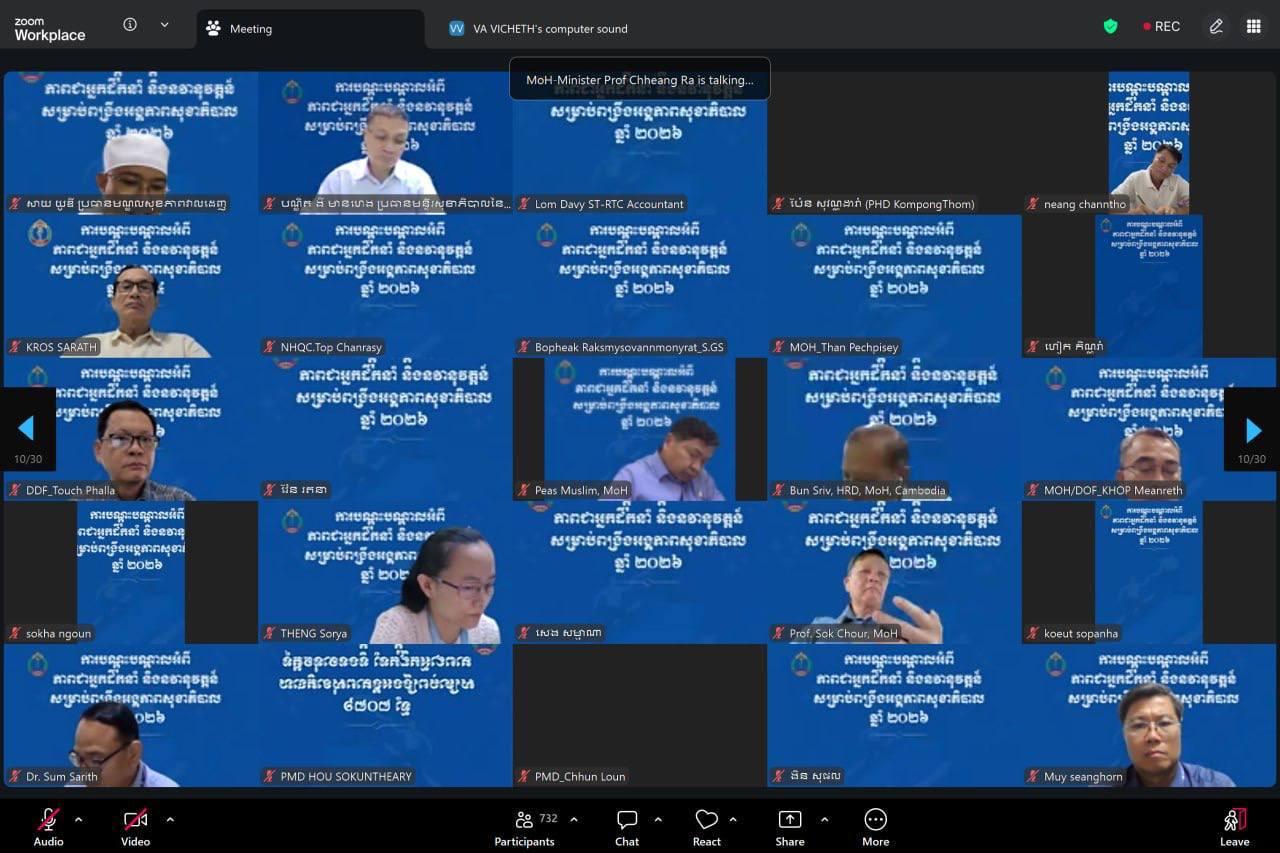
Task: Leave the meeting
Action: 1235,827
